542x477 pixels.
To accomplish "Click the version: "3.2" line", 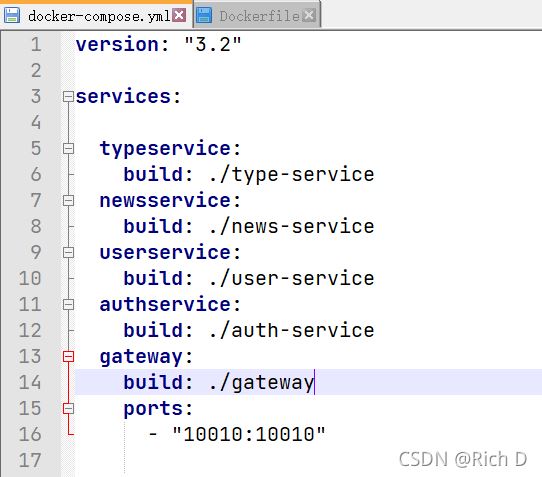I will (158, 44).
